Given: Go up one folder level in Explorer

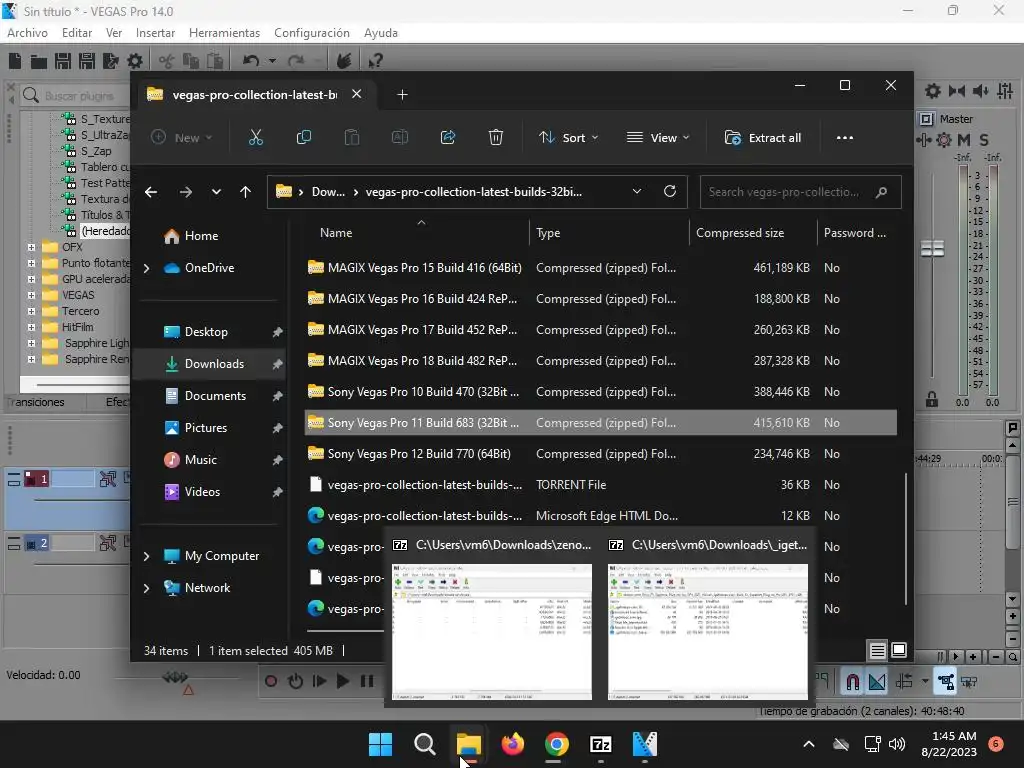Looking at the screenshot, I should [246, 191].
